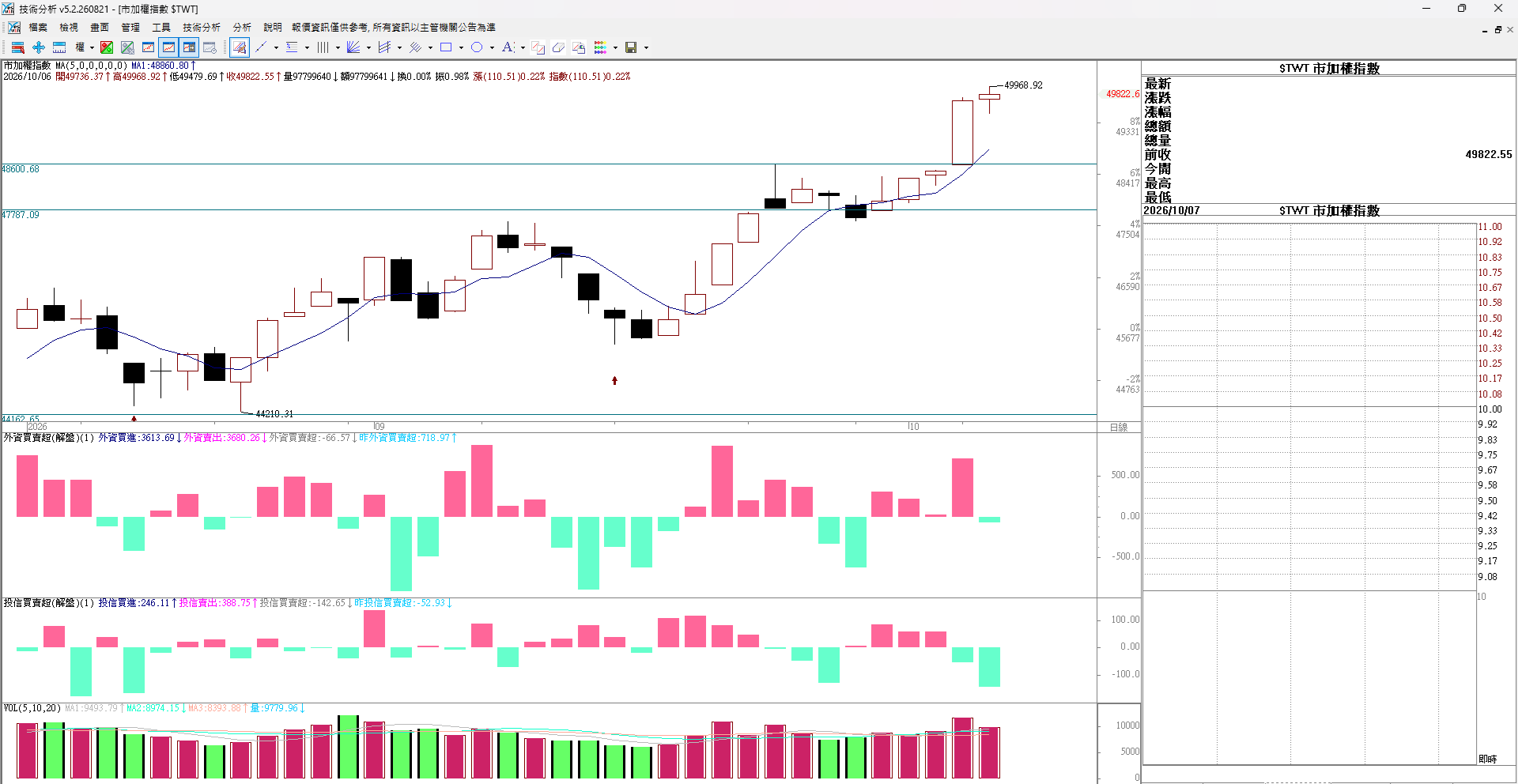
Task: Select the ellipse drawing tool
Action: [x=477, y=47]
